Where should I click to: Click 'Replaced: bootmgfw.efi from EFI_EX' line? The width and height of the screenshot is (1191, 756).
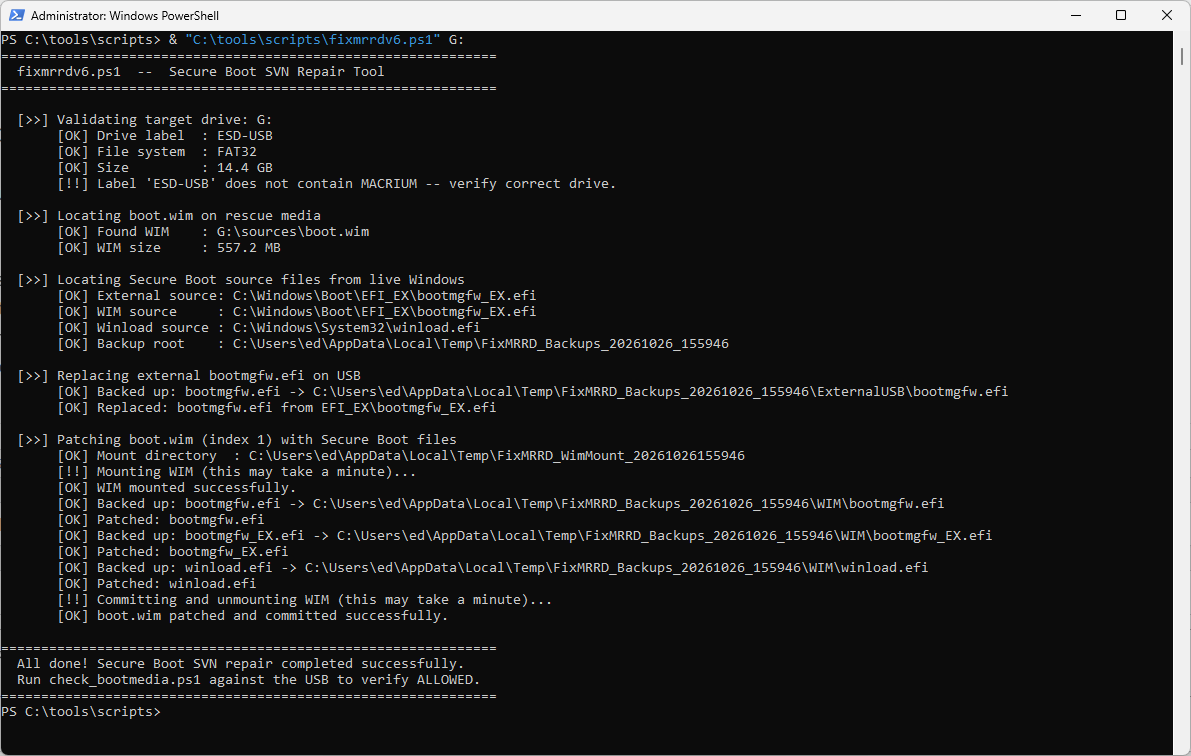click(276, 407)
